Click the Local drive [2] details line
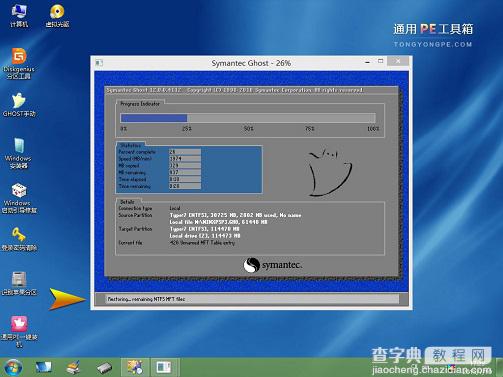 [205, 236]
